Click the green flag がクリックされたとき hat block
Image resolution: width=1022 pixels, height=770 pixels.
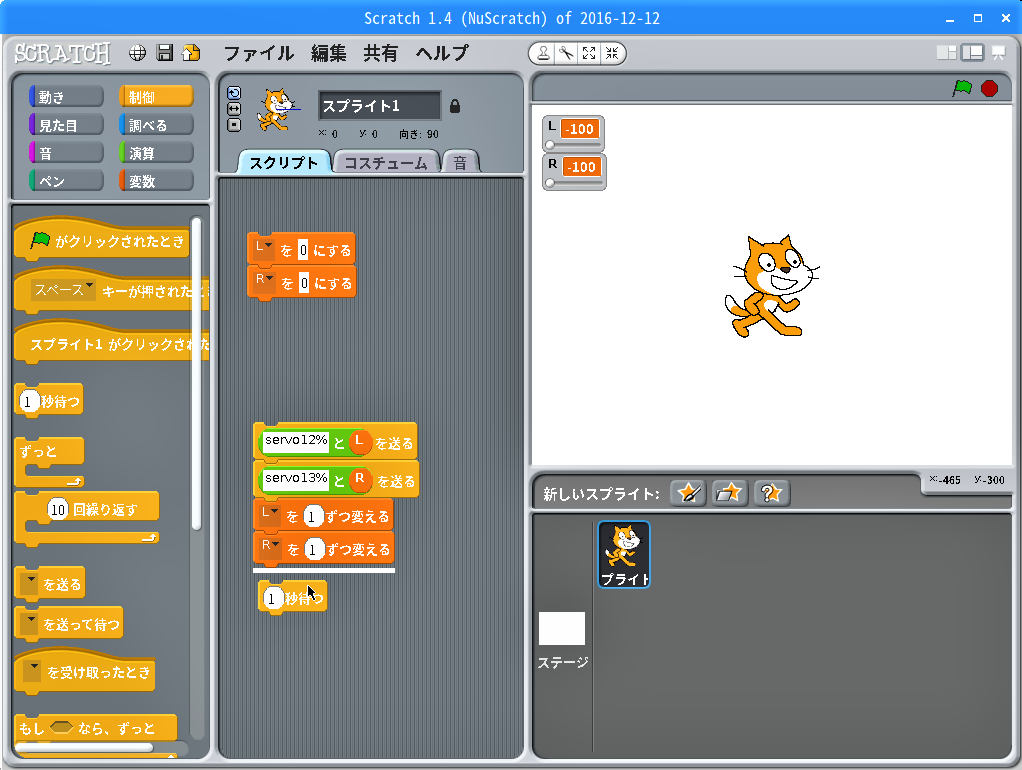[102, 239]
